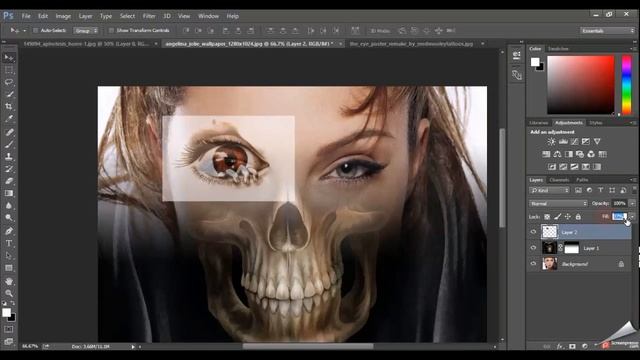Toggle lock position
The image size is (640, 360).
pos(567,217)
